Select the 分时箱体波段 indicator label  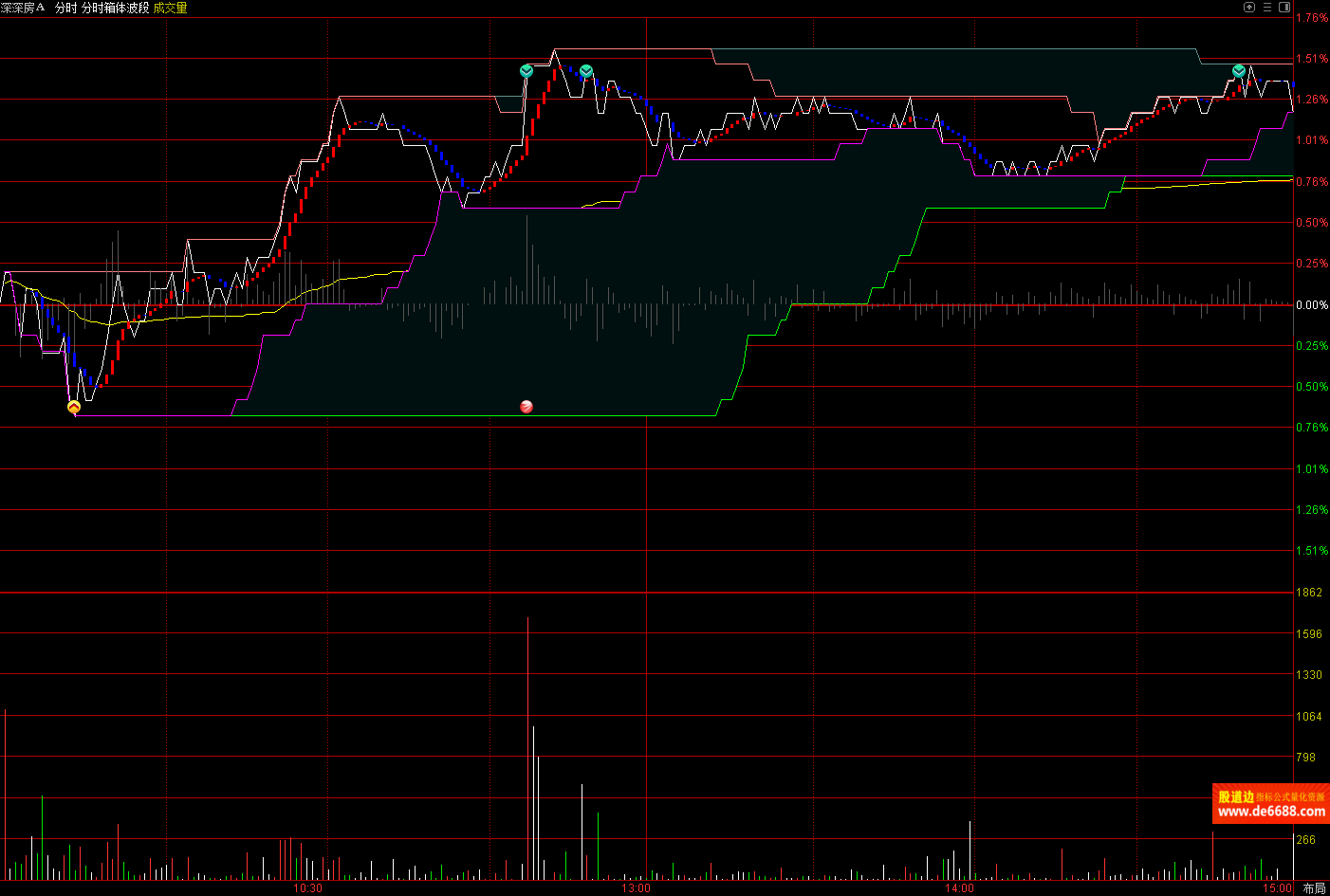[116, 8]
